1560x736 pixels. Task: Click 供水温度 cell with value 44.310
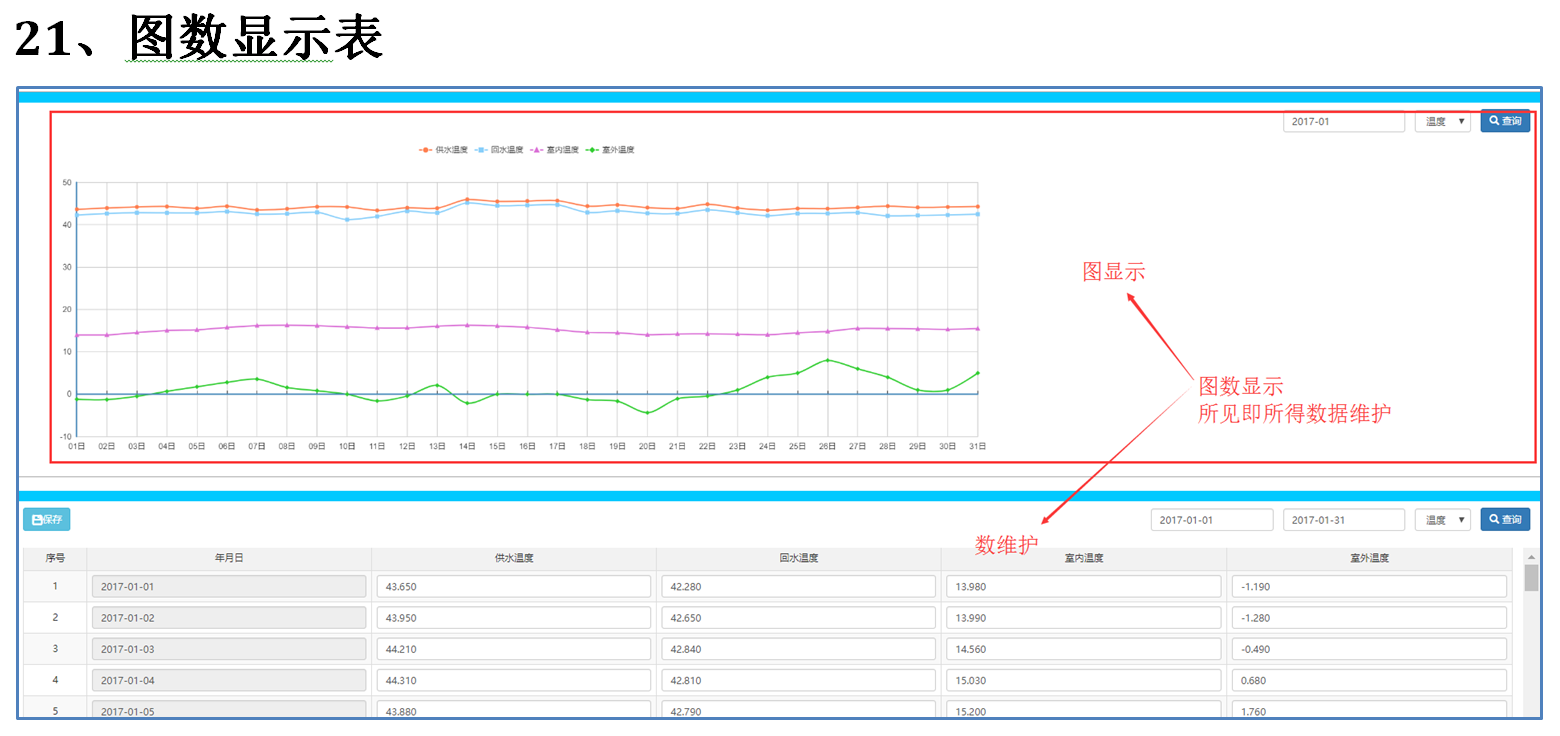tap(514, 681)
